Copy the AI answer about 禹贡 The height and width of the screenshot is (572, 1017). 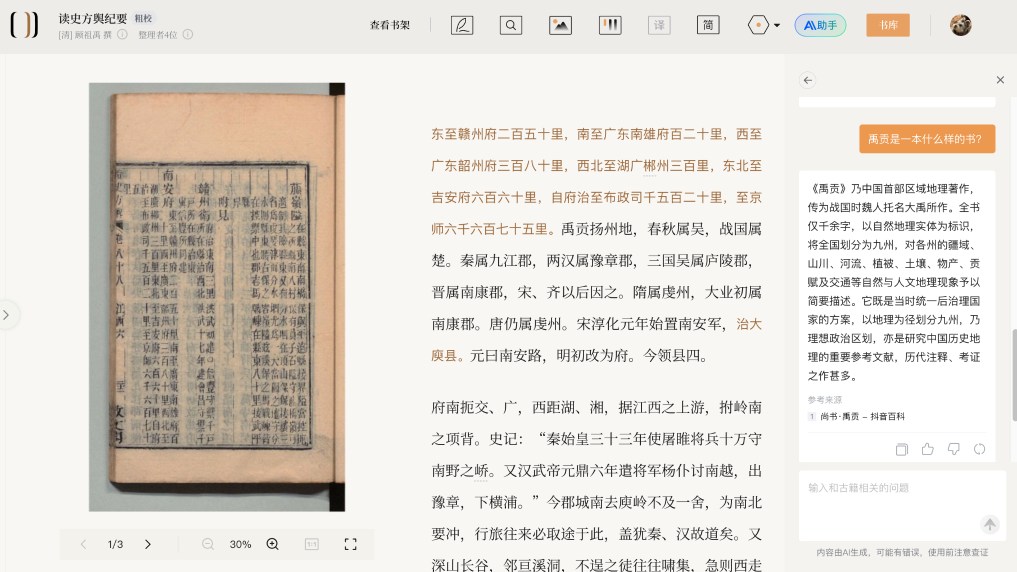902,449
